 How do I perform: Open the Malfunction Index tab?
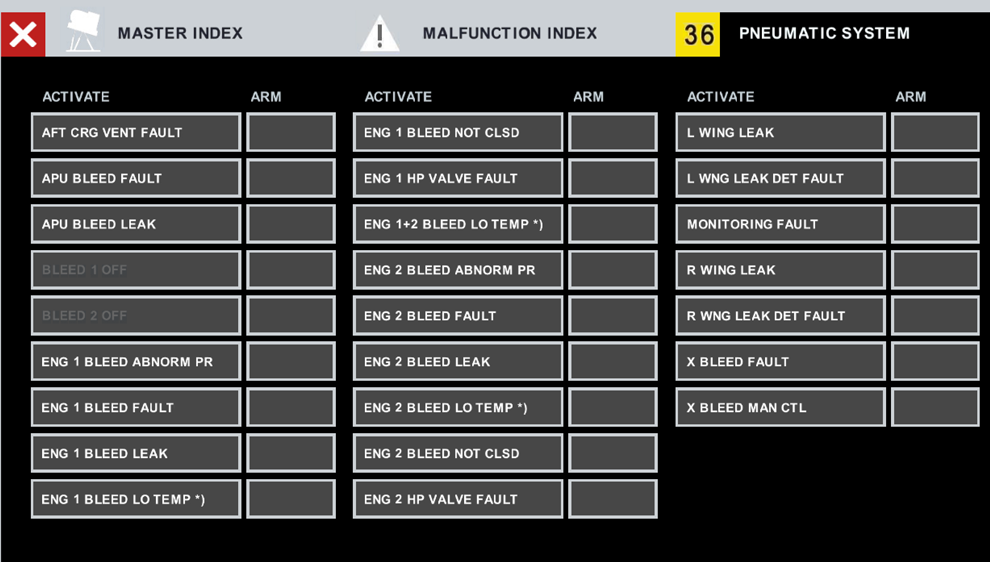click(x=510, y=33)
